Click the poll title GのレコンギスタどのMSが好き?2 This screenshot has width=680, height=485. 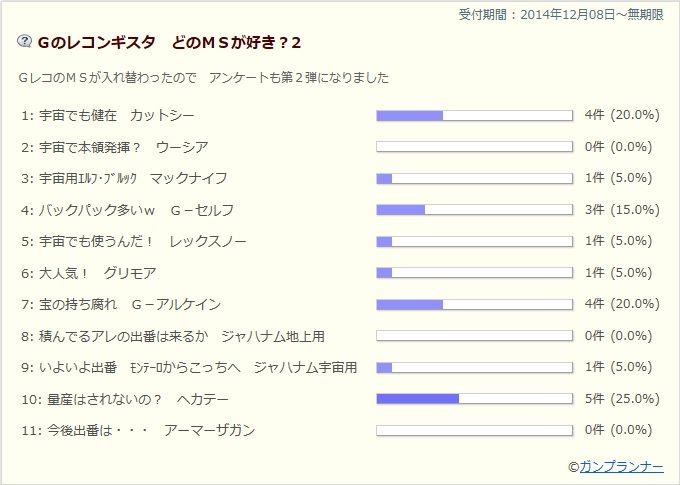coord(170,43)
